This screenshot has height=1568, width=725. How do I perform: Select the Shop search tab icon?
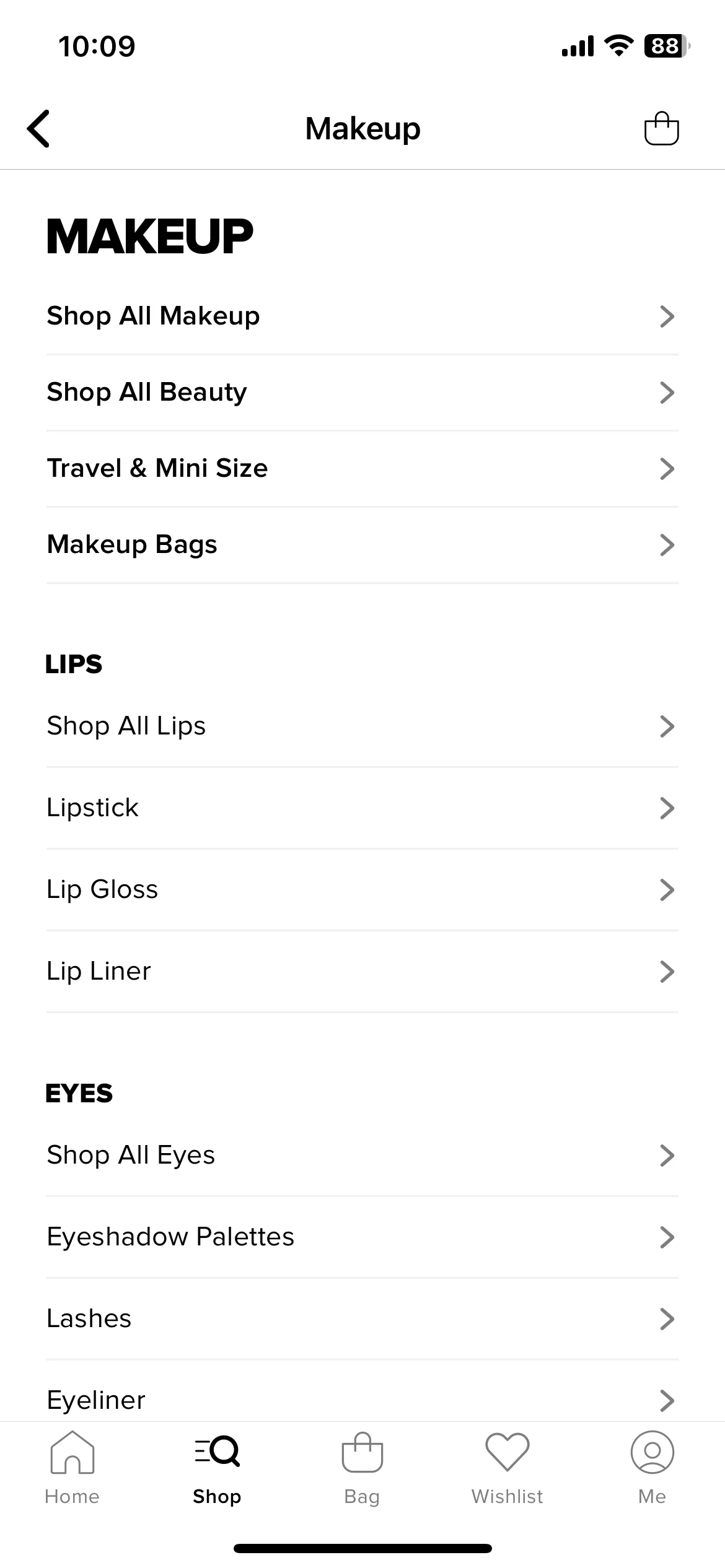[x=217, y=1451]
